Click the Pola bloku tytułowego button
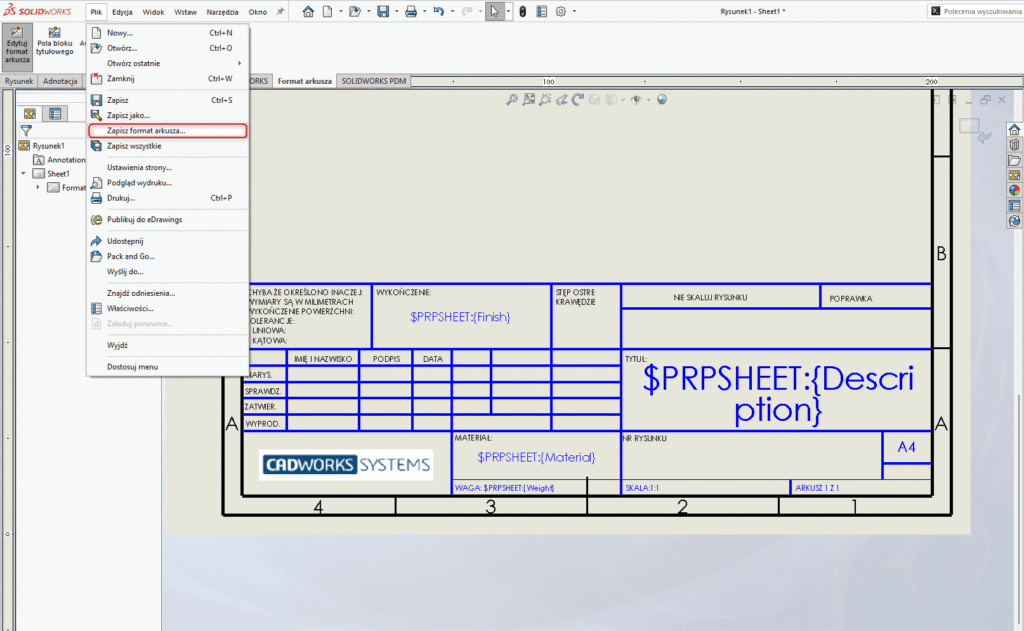Viewport: 1024px width, 631px height. click(54, 42)
